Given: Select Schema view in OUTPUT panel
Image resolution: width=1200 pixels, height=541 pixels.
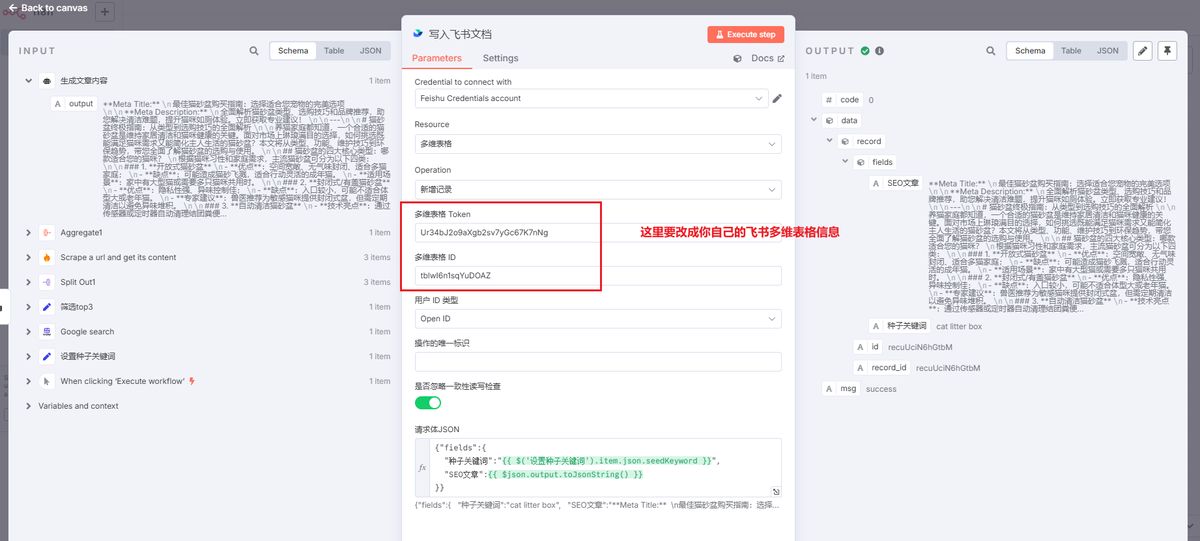Looking at the screenshot, I should tap(1030, 51).
